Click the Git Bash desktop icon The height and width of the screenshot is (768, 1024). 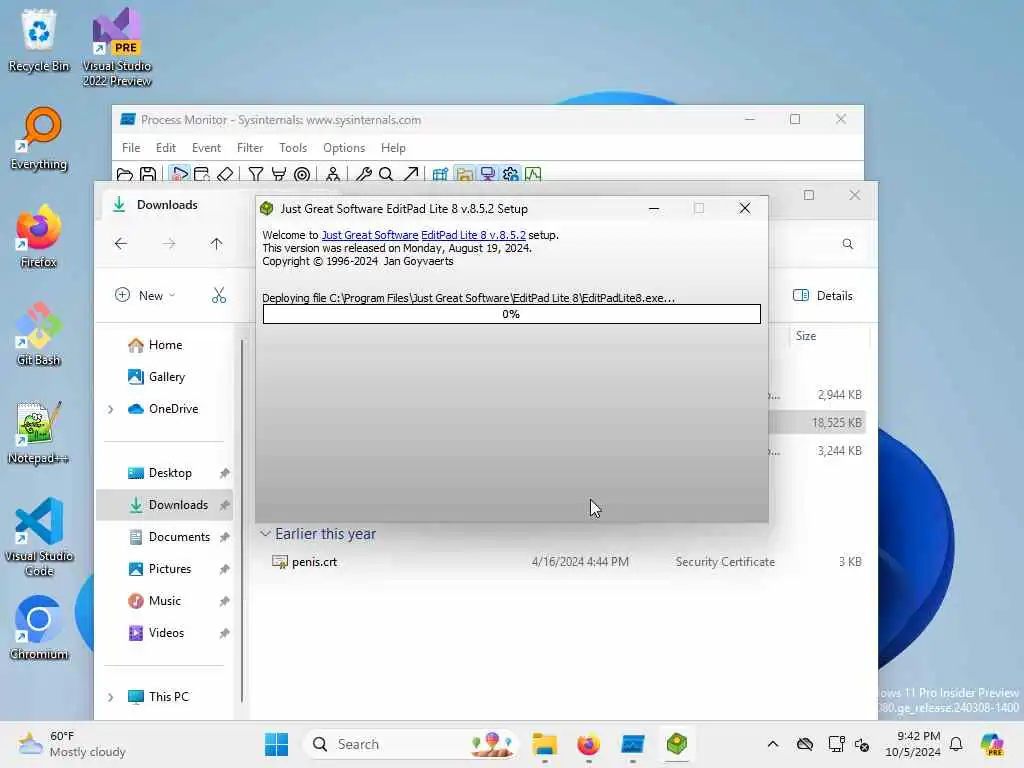39,334
